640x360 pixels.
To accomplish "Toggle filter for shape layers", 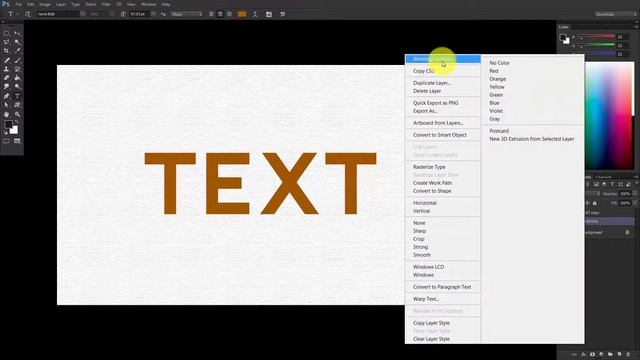I will [620, 184].
